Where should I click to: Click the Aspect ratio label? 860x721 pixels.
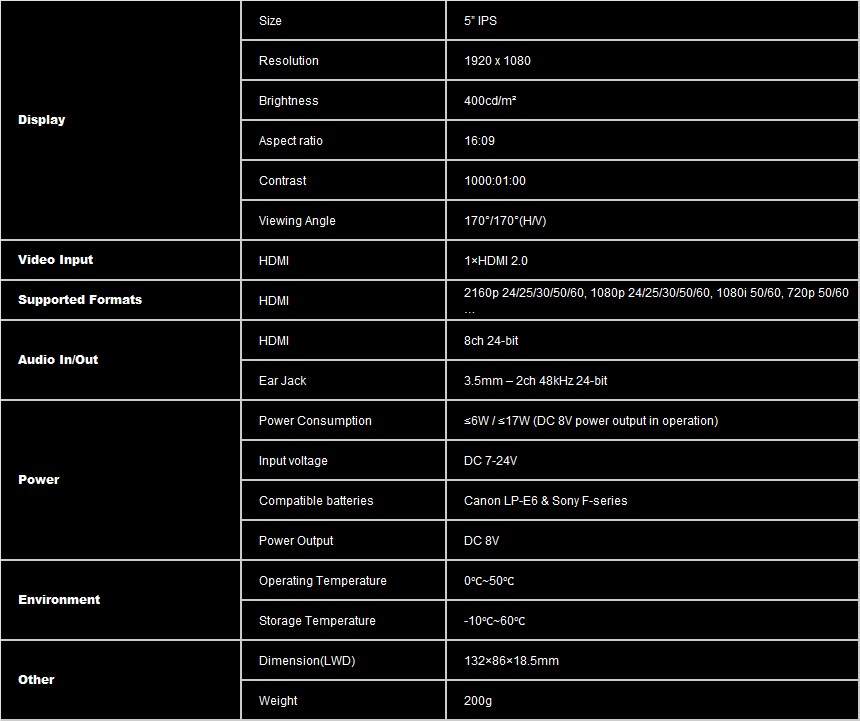click(x=291, y=141)
